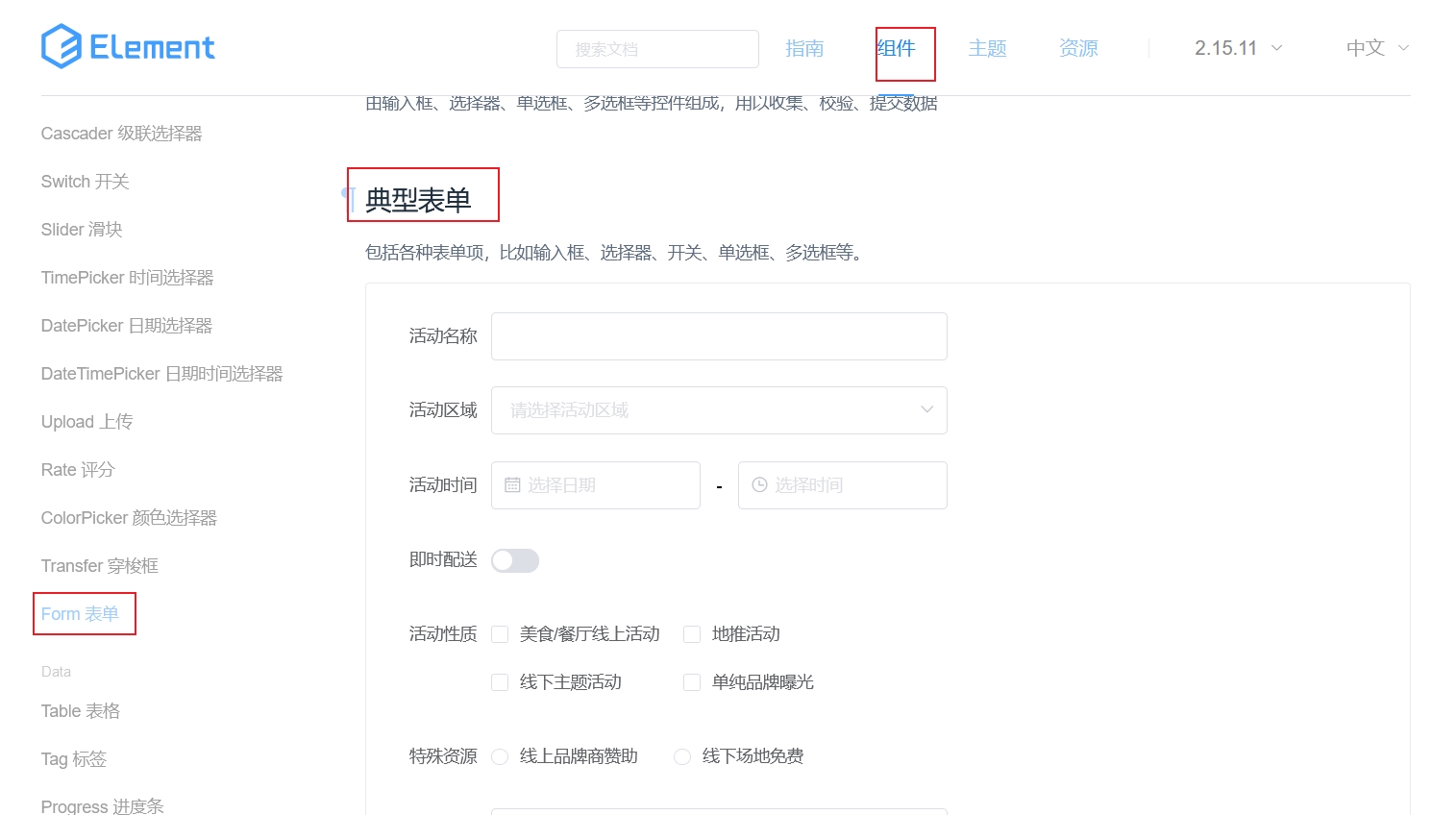Choose 线下场地免费 radio option
Viewport: 1456px width, 815px height.
point(682,757)
